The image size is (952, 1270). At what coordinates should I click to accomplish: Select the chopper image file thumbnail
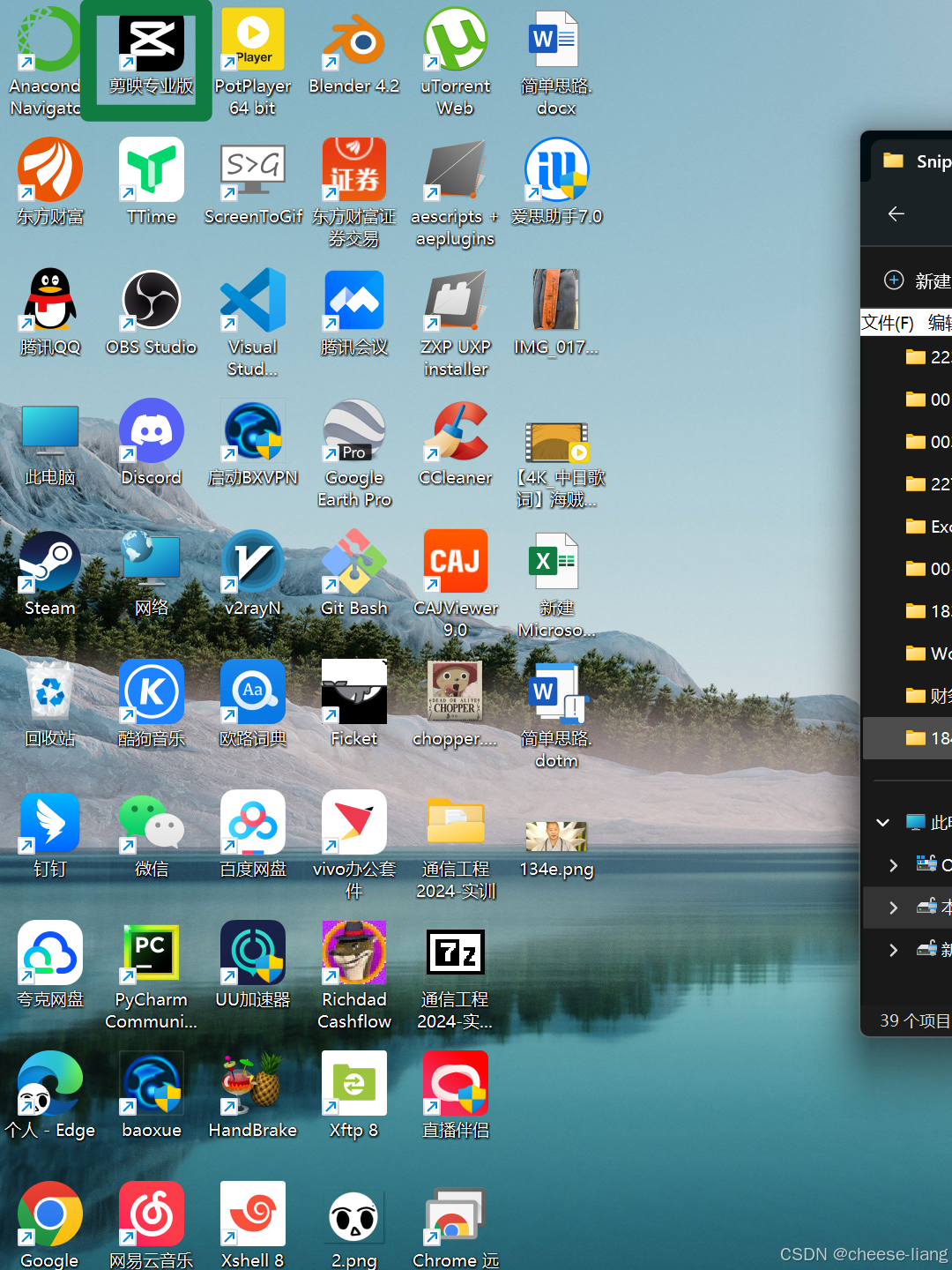coord(456,692)
